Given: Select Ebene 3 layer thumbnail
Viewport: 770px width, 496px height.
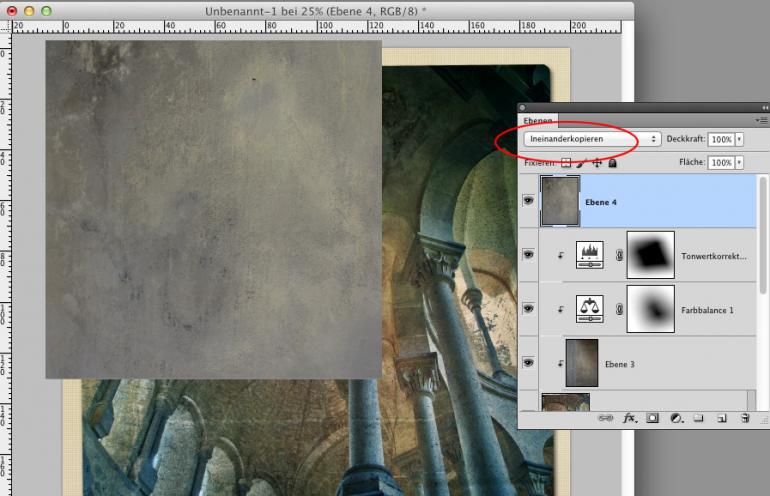Looking at the screenshot, I should 582,363.
